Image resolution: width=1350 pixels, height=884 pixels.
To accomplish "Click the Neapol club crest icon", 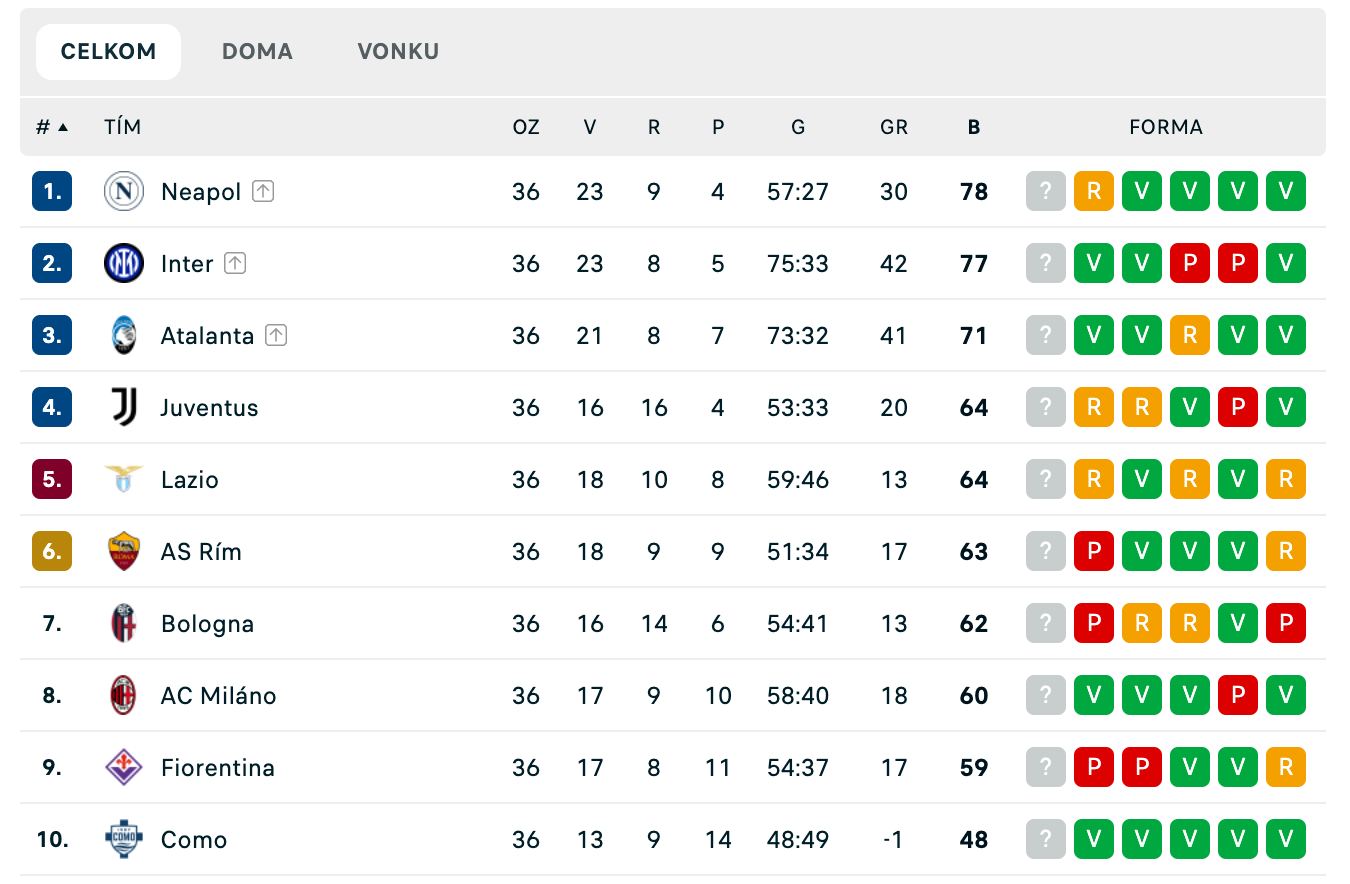I will [x=124, y=192].
